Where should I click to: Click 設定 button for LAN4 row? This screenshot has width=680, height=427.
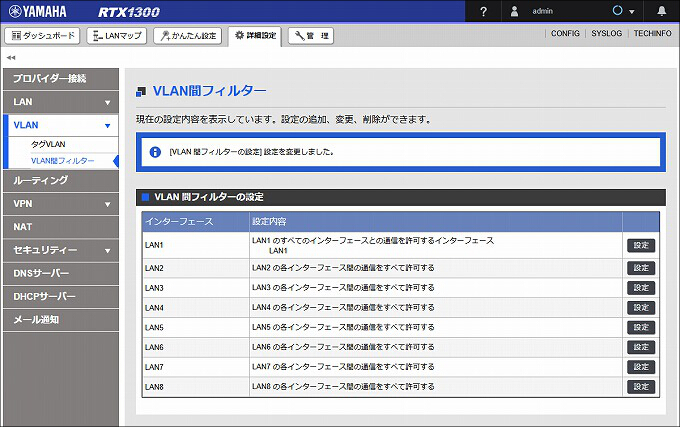641,308
